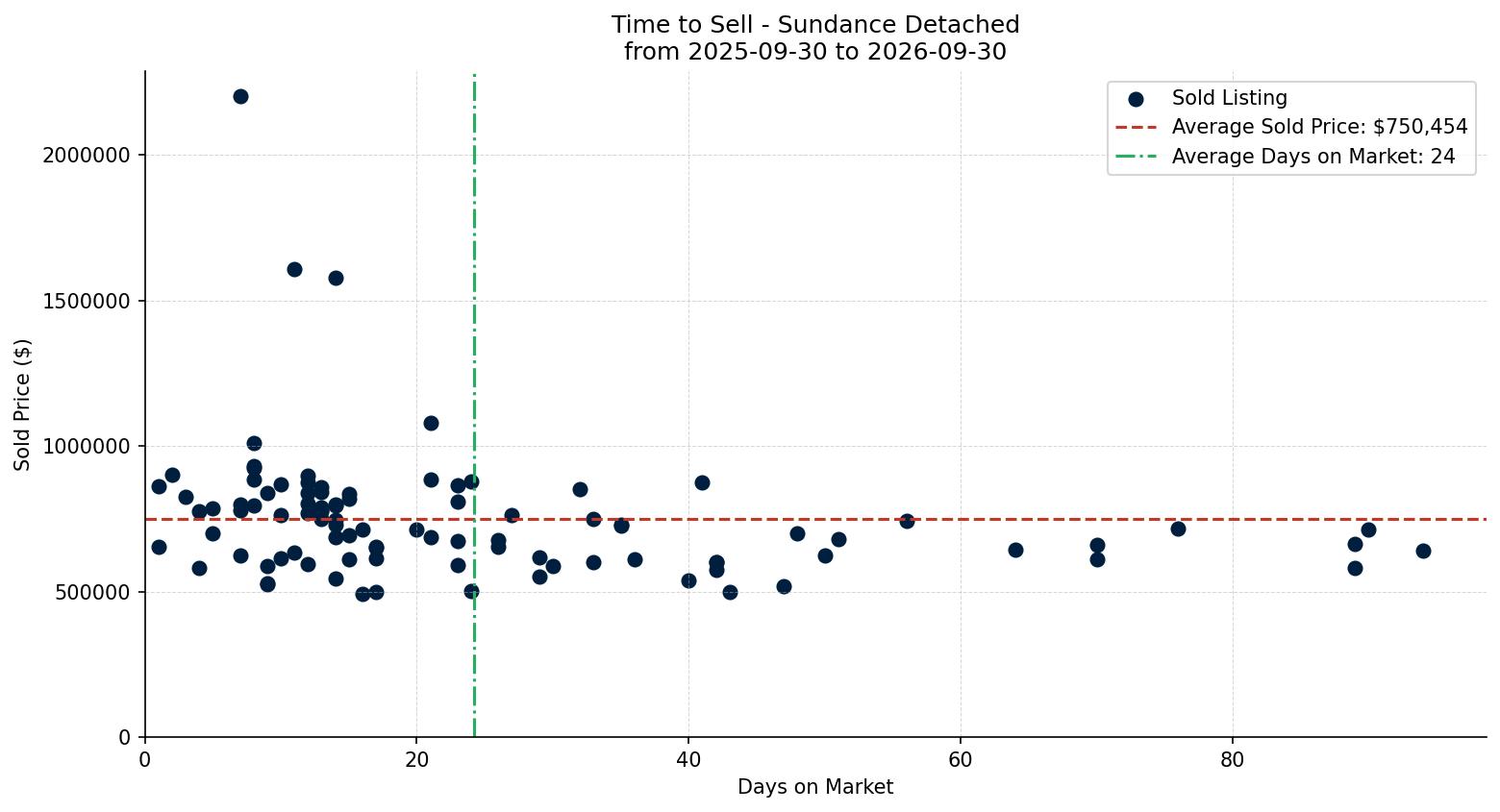Click the y-axis tick label "2000000"
Viewport: 1500px width, 812px height.
(x=87, y=156)
